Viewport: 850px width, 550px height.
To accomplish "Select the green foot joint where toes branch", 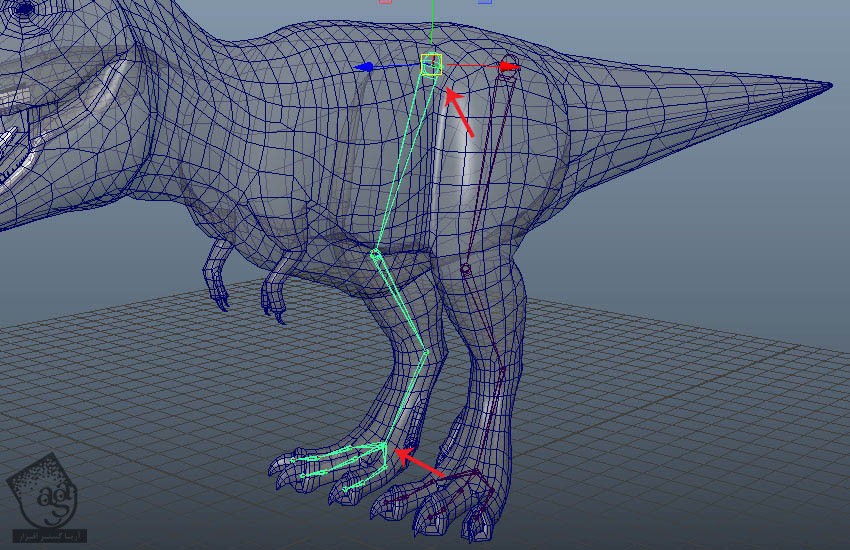I will [385, 445].
